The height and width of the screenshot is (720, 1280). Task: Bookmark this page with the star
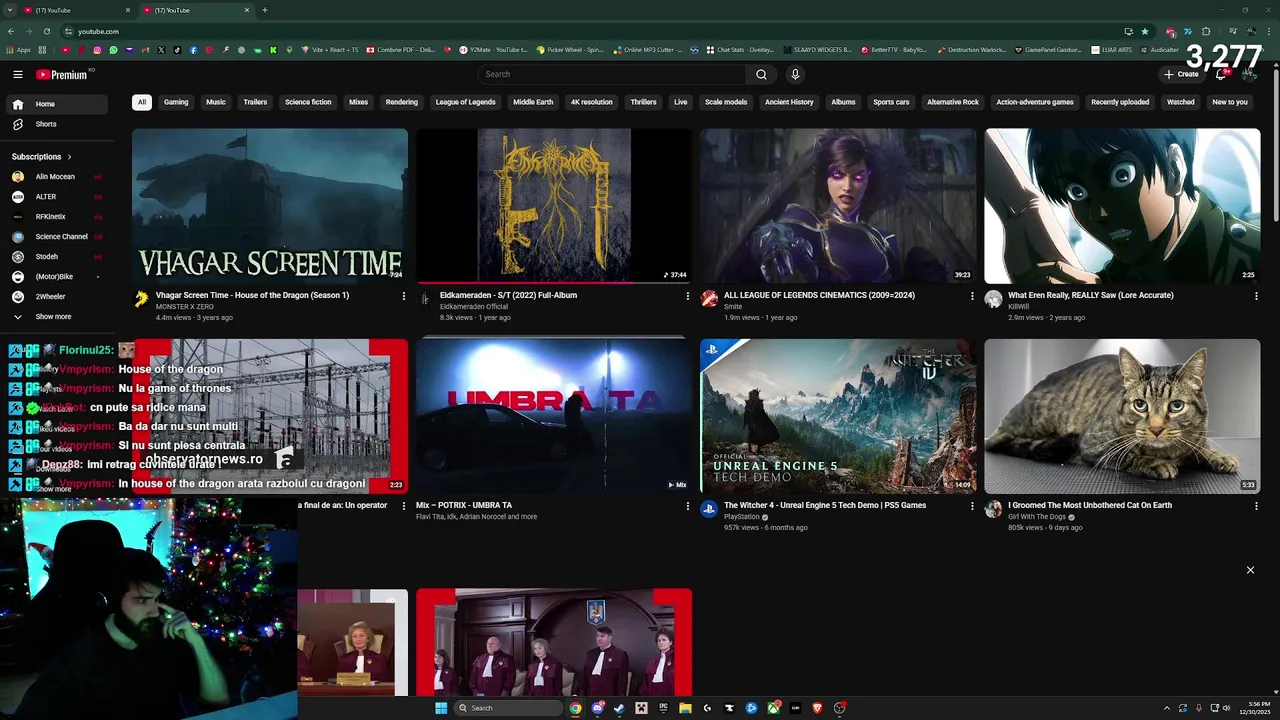(1145, 31)
